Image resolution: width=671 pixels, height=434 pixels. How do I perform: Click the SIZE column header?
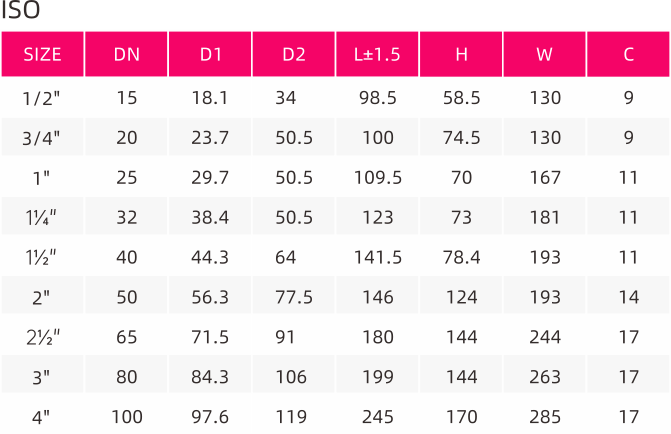point(42,54)
